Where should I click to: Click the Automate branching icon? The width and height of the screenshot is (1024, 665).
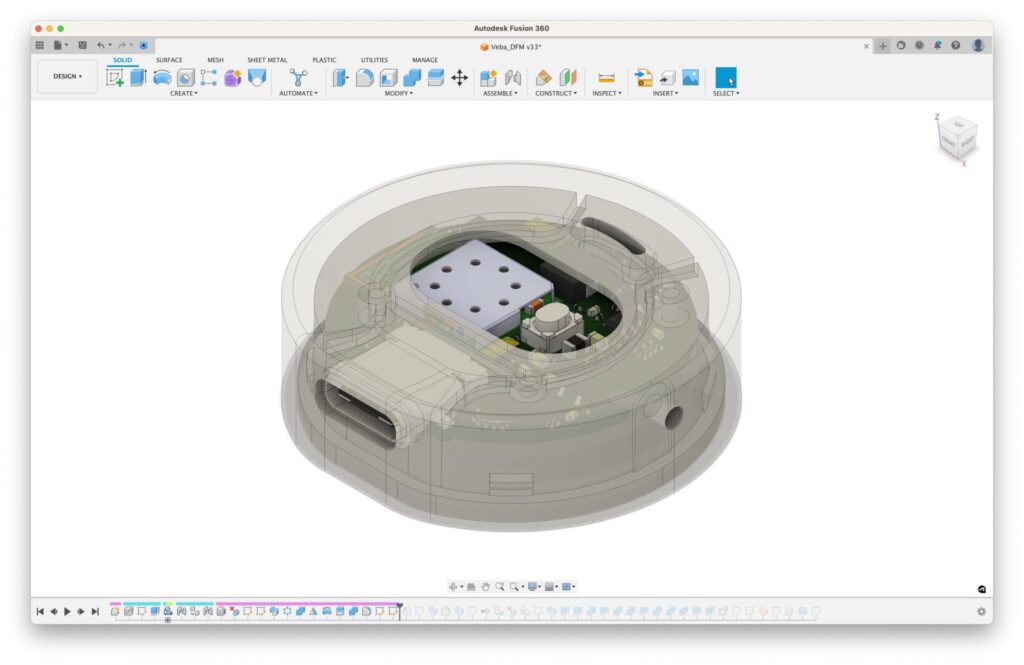tap(298, 78)
